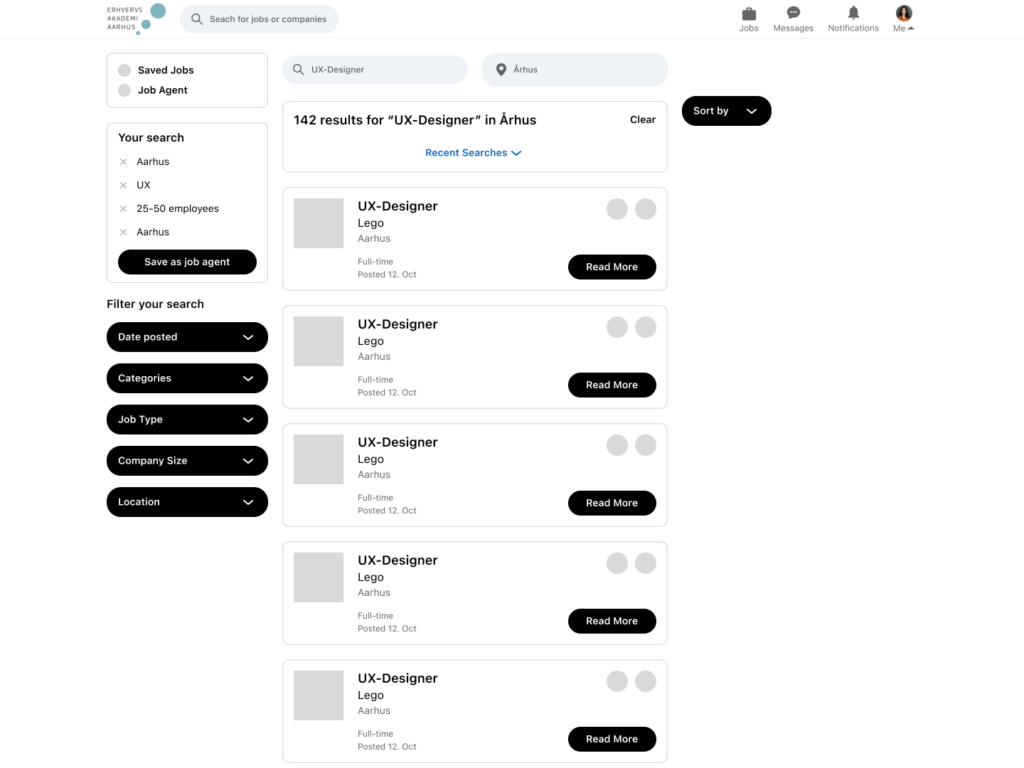The width and height of the screenshot is (1024, 768).
Task: Expand the Categories filter
Action: [187, 378]
